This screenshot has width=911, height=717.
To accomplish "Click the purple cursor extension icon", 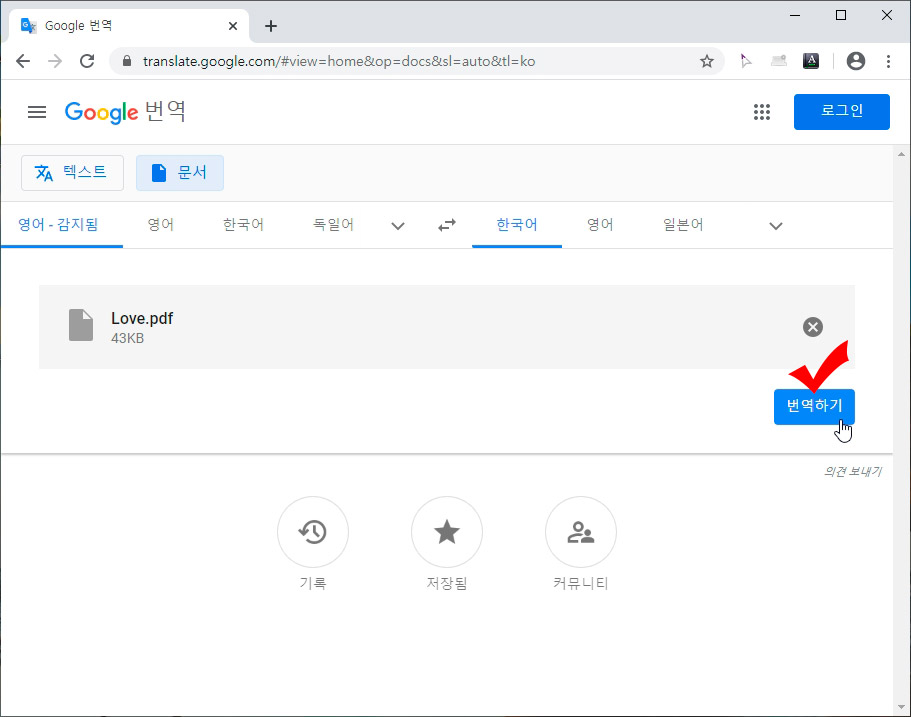I will (x=745, y=60).
